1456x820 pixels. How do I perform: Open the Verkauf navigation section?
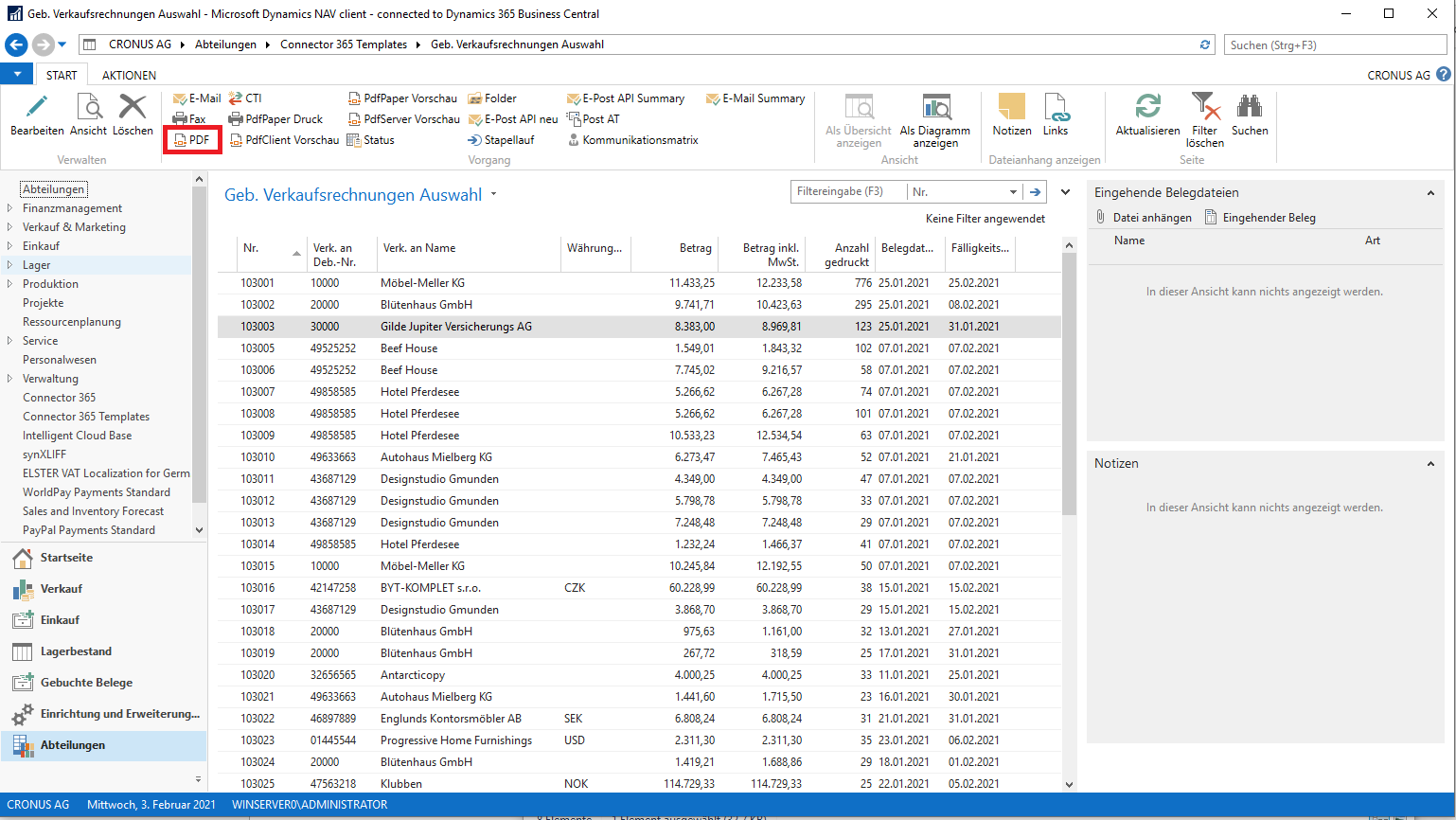[x=103, y=589]
